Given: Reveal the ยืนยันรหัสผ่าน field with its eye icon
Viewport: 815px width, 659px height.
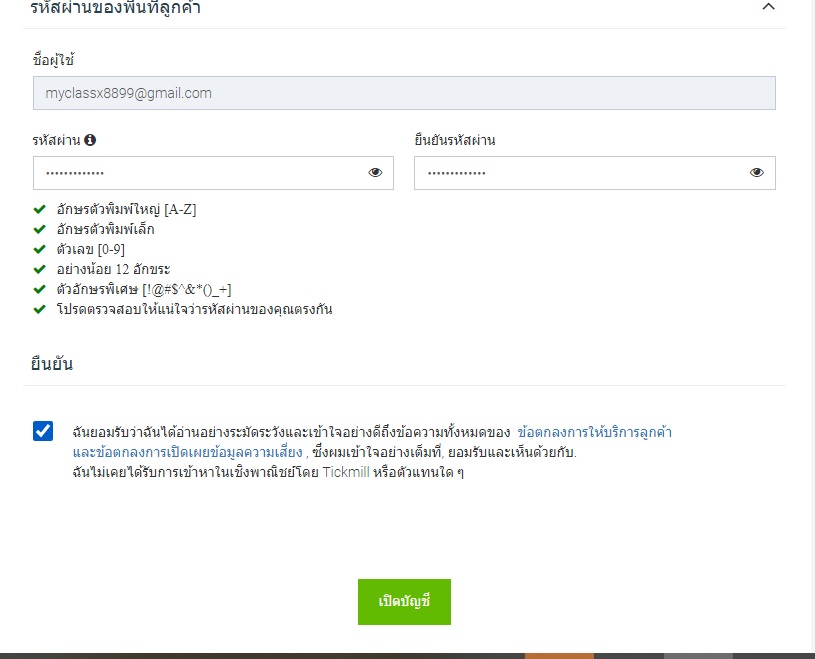Looking at the screenshot, I should tap(757, 173).
